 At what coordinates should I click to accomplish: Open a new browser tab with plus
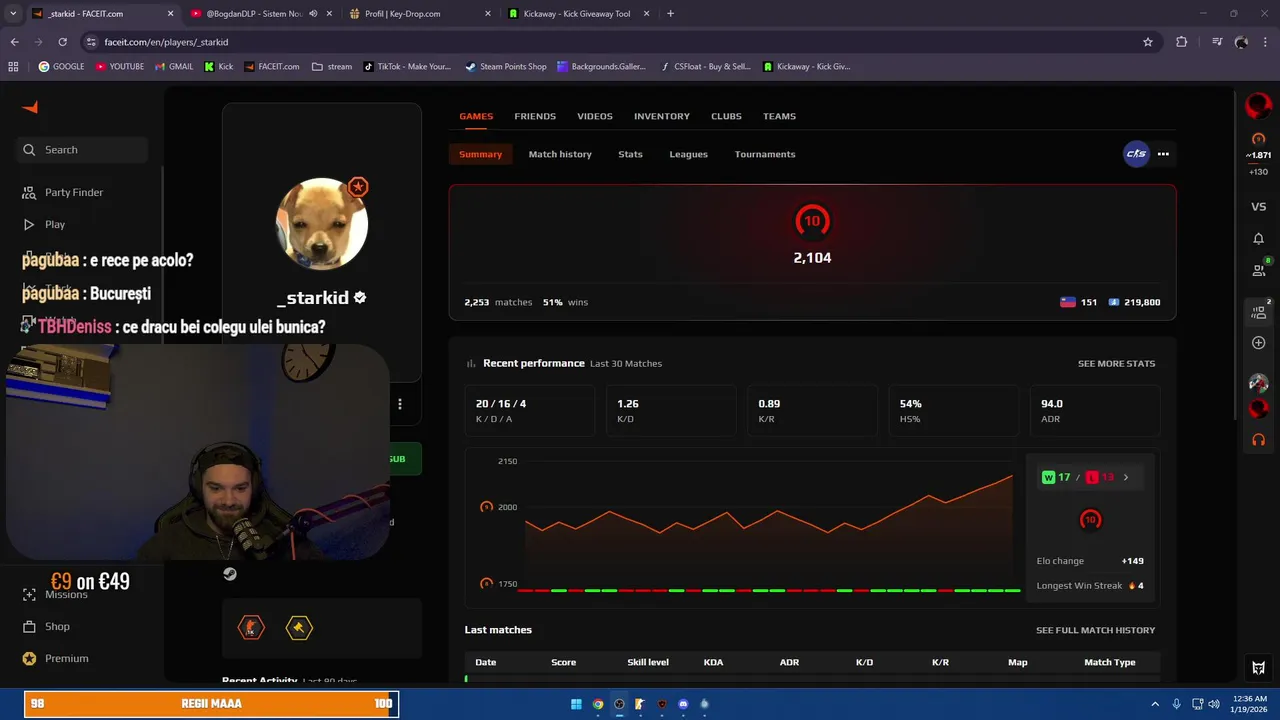[670, 14]
